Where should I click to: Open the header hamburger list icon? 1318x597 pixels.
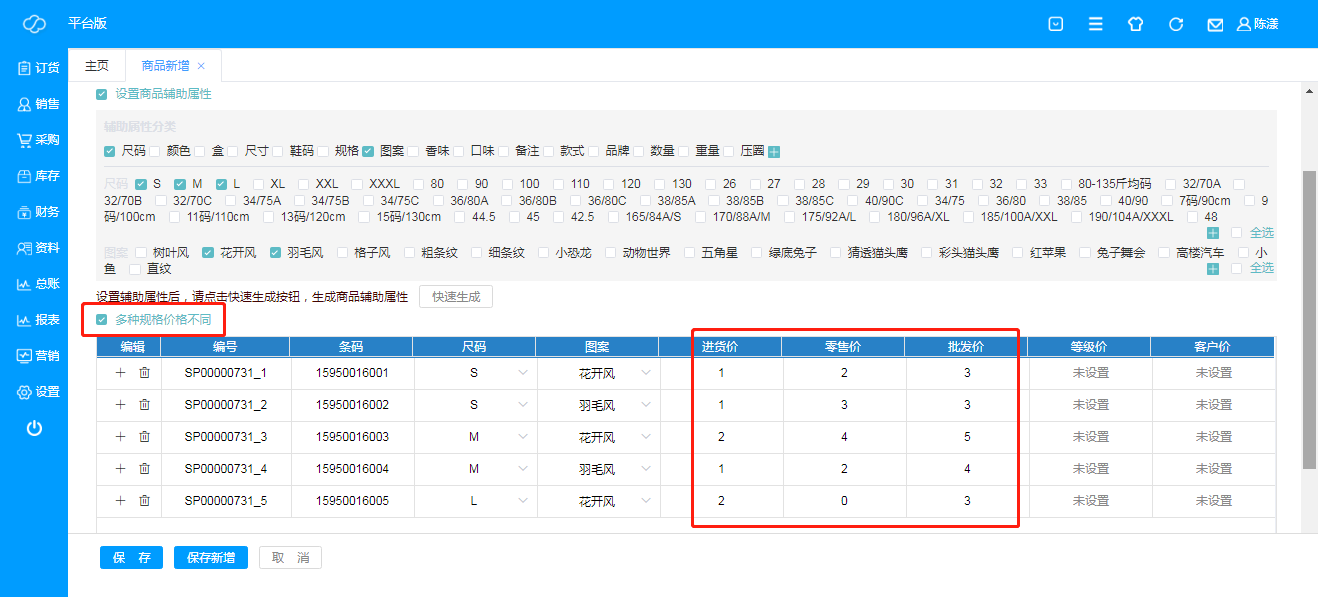point(1096,24)
